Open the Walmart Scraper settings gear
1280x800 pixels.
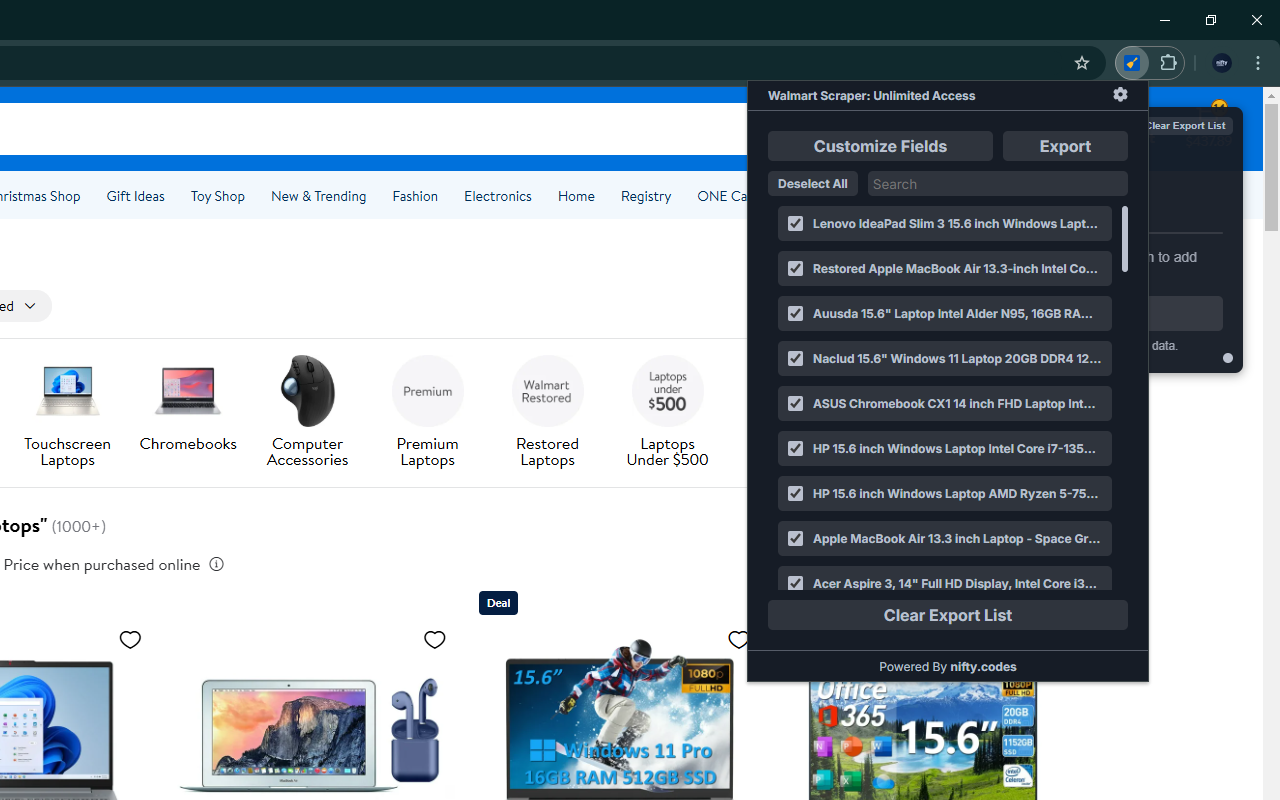(1119, 95)
